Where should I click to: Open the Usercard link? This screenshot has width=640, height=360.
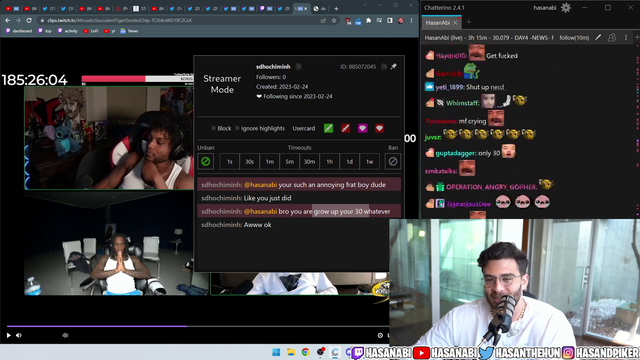pyautogui.click(x=304, y=128)
